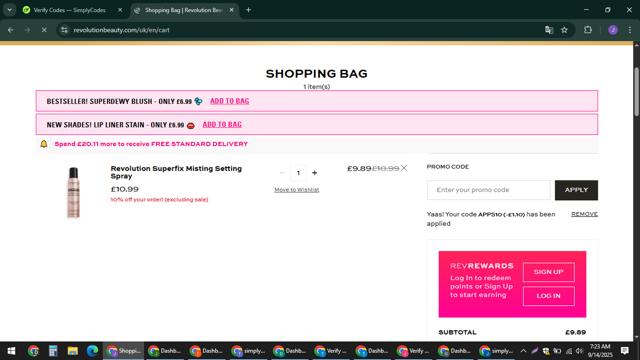Bookmark this page with the star
Screen dimensions: 640x360
pos(564,30)
